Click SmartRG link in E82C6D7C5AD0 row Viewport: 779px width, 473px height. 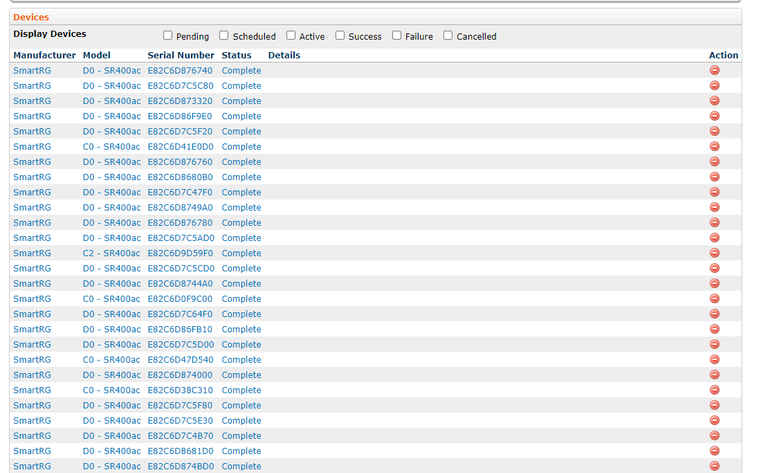click(x=32, y=238)
